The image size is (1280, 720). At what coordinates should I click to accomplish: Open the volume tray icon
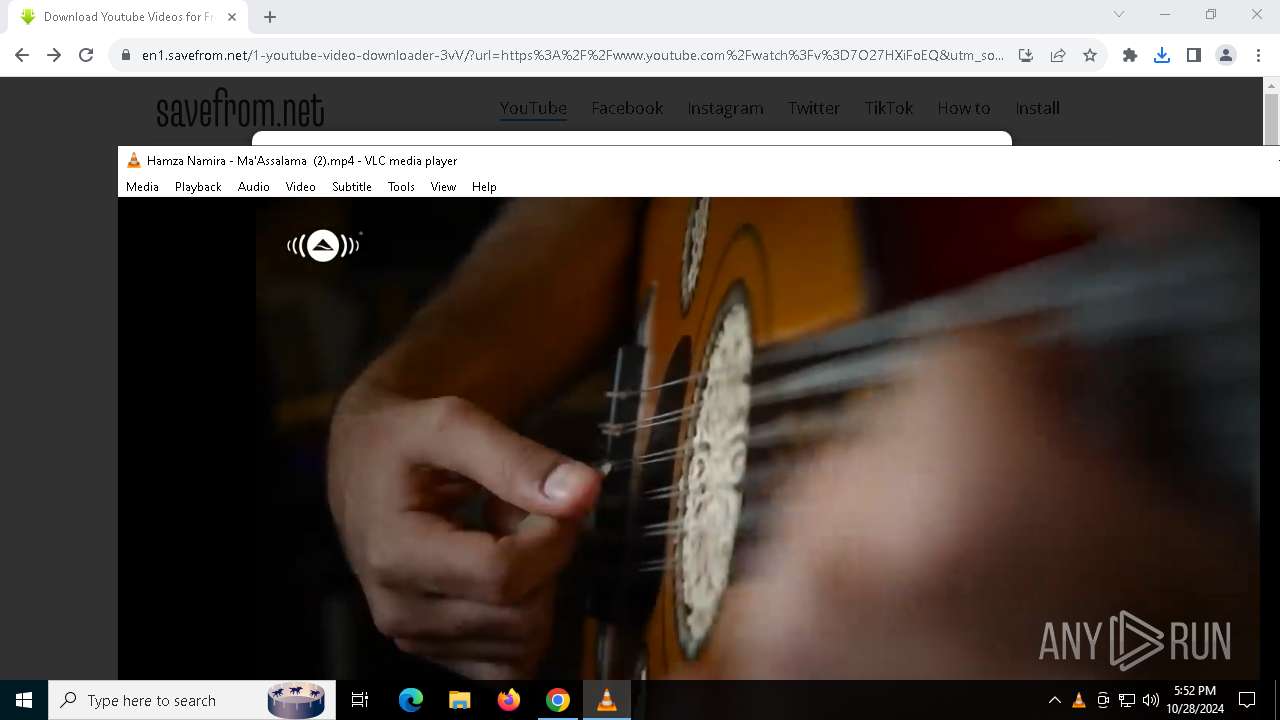pyautogui.click(x=1151, y=700)
